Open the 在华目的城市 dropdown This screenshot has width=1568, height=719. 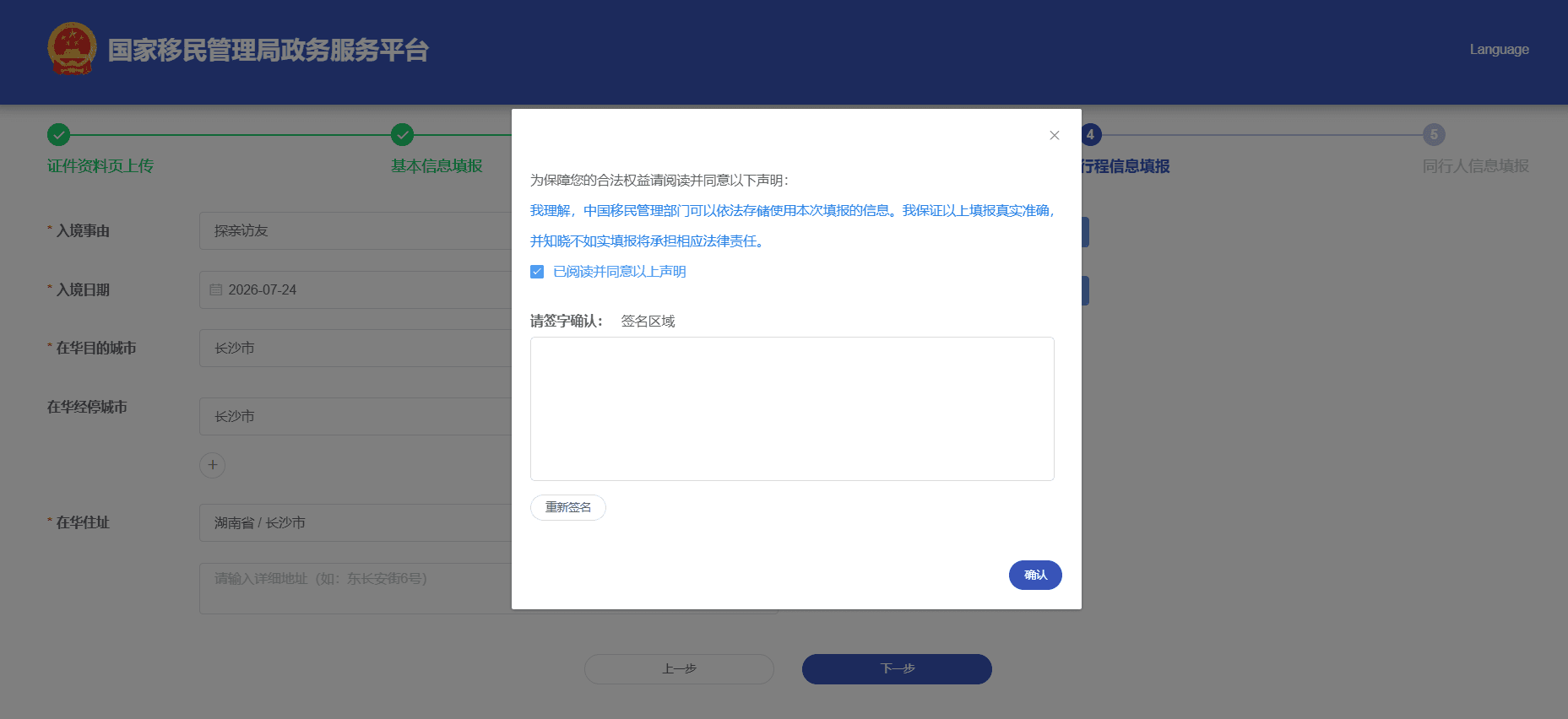coord(355,348)
